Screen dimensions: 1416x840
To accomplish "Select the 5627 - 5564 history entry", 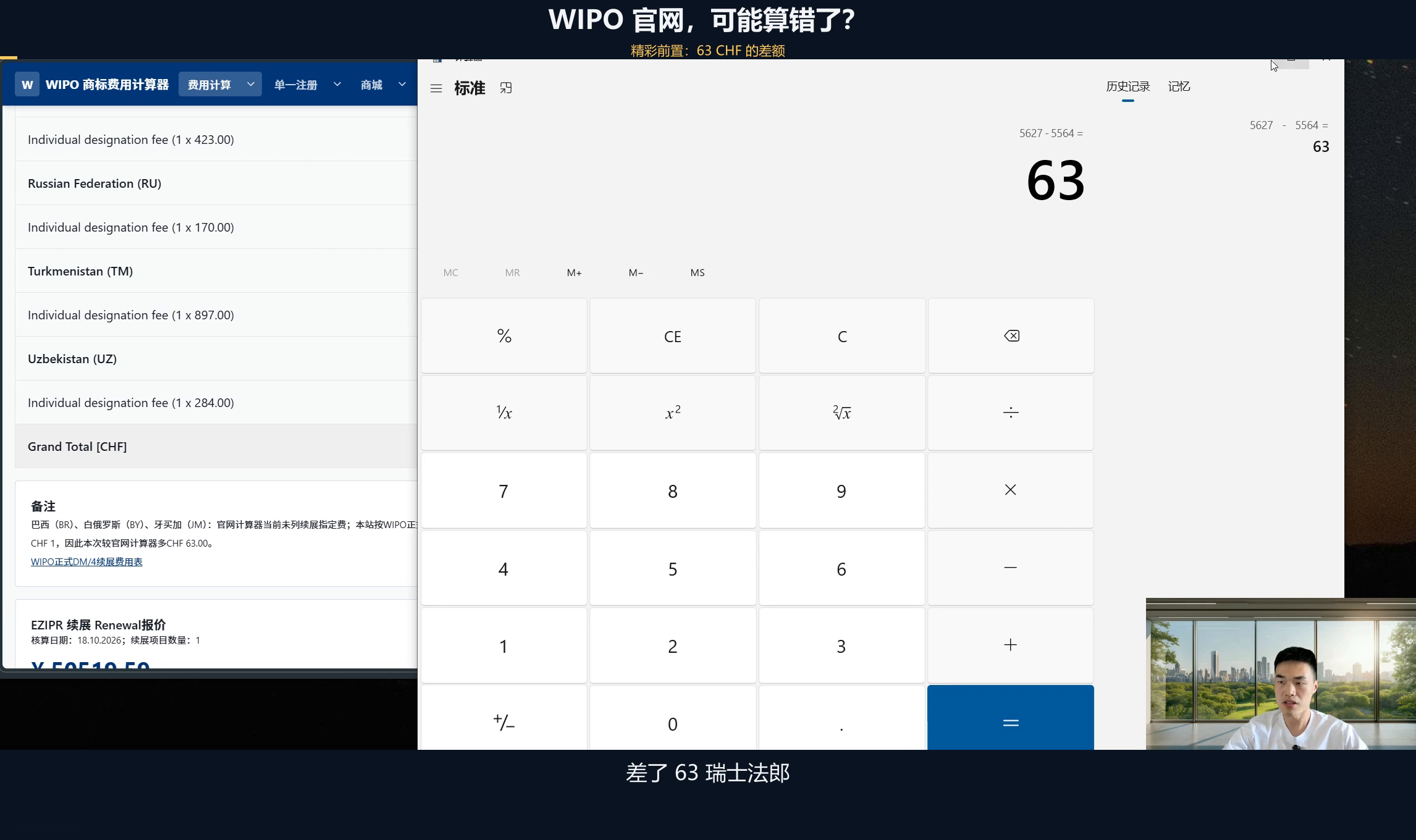I will (1289, 136).
